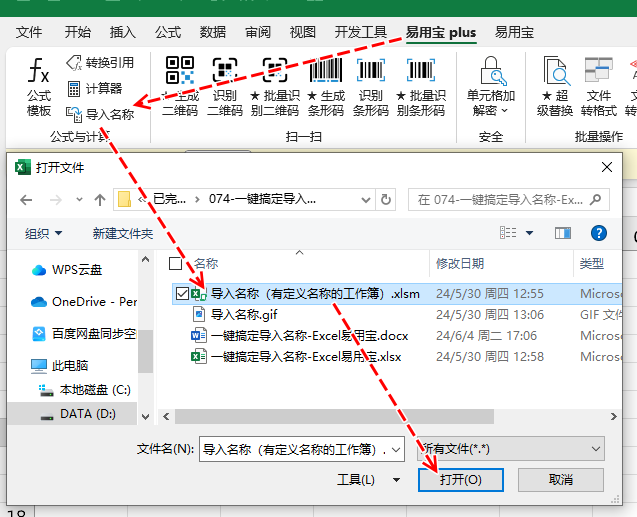Viewport: 637px width, 517px height.
Task: Sort files by 名称 column header
Action: point(206,264)
